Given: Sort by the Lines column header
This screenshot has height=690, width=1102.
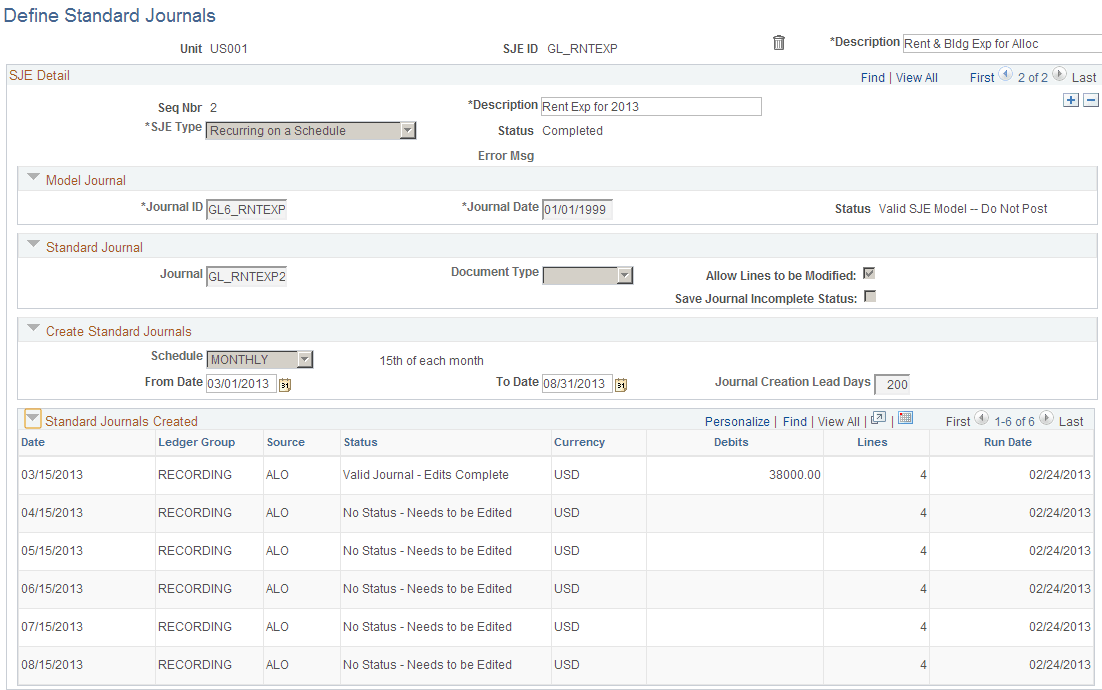Looking at the screenshot, I should coord(872,442).
